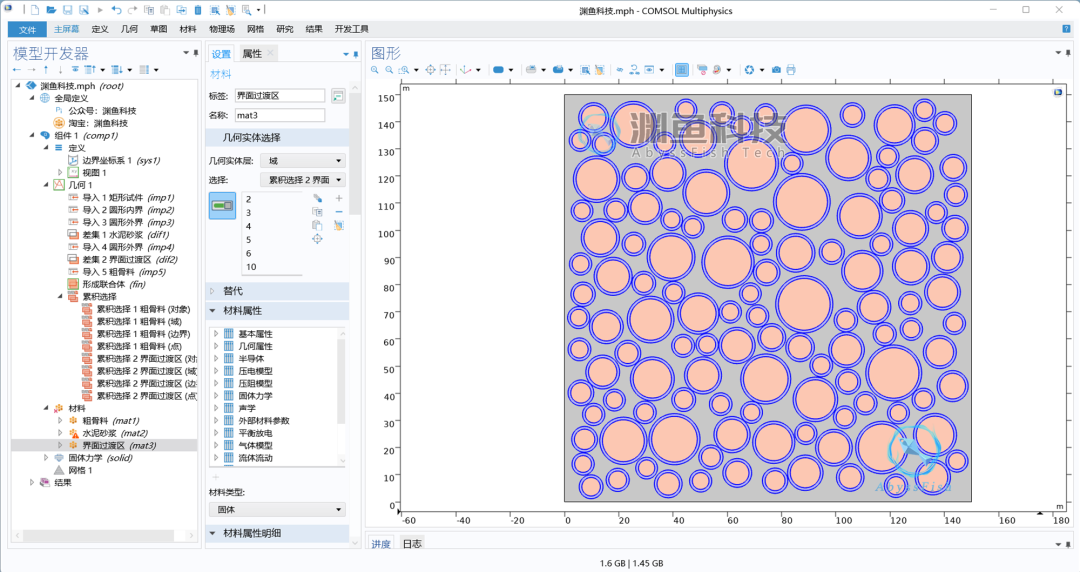Click the print icon in graphics toolbar

pos(791,70)
